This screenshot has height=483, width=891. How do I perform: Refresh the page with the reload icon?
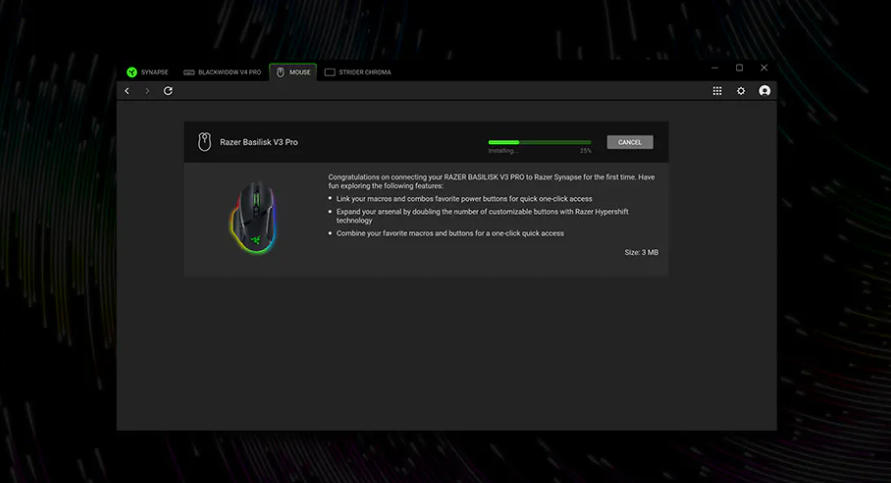click(x=168, y=91)
